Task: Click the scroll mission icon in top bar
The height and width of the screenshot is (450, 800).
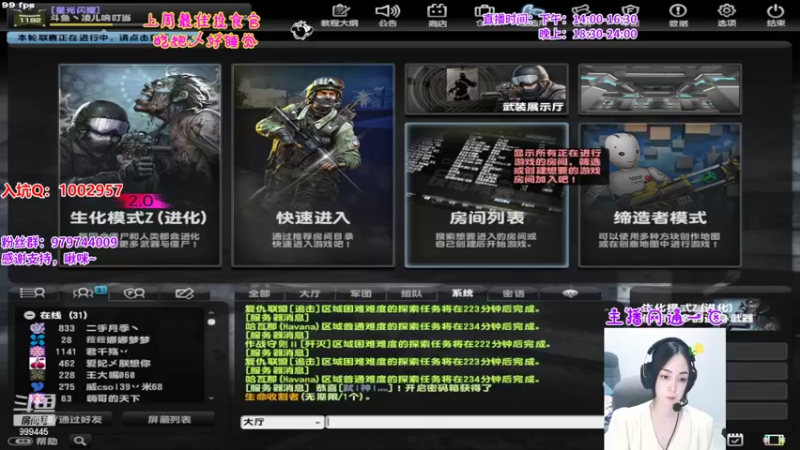Action: [x=581, y=9]
